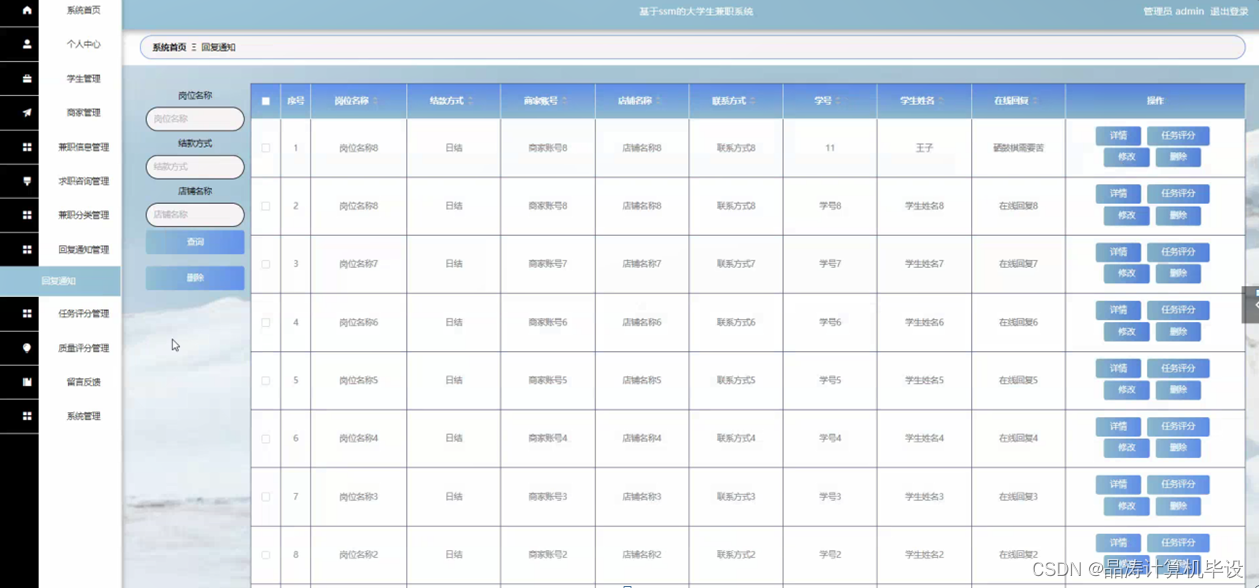Click 系统首页 in the breadcrumb
The height and width of the screenshot is (588, 1259).
click(169, 47)
